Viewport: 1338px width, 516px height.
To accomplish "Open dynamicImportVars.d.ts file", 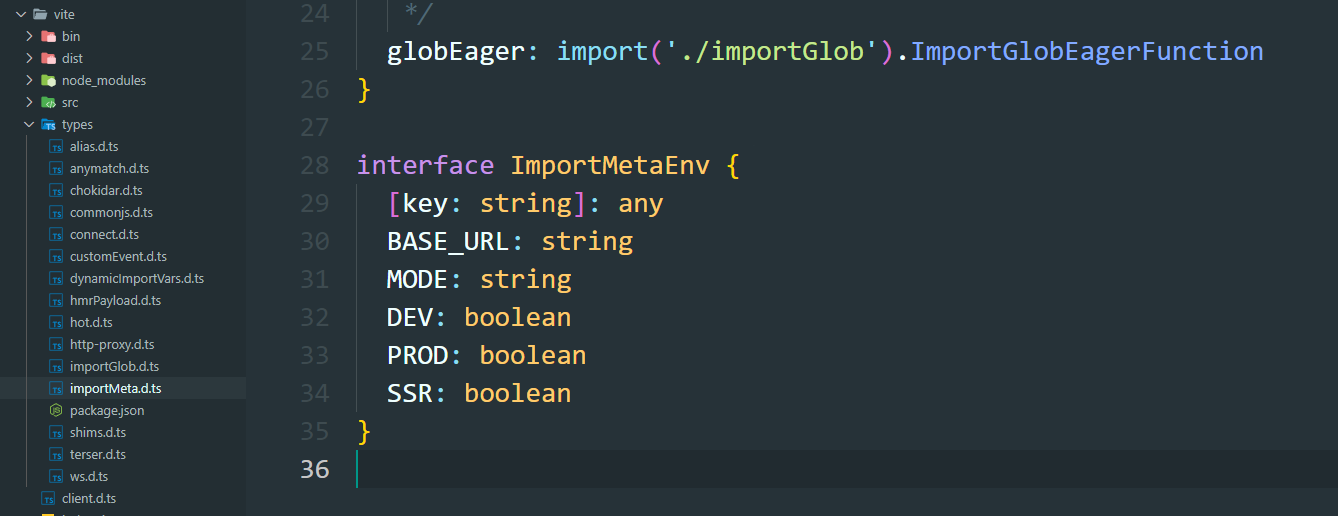I will point(137,278).
